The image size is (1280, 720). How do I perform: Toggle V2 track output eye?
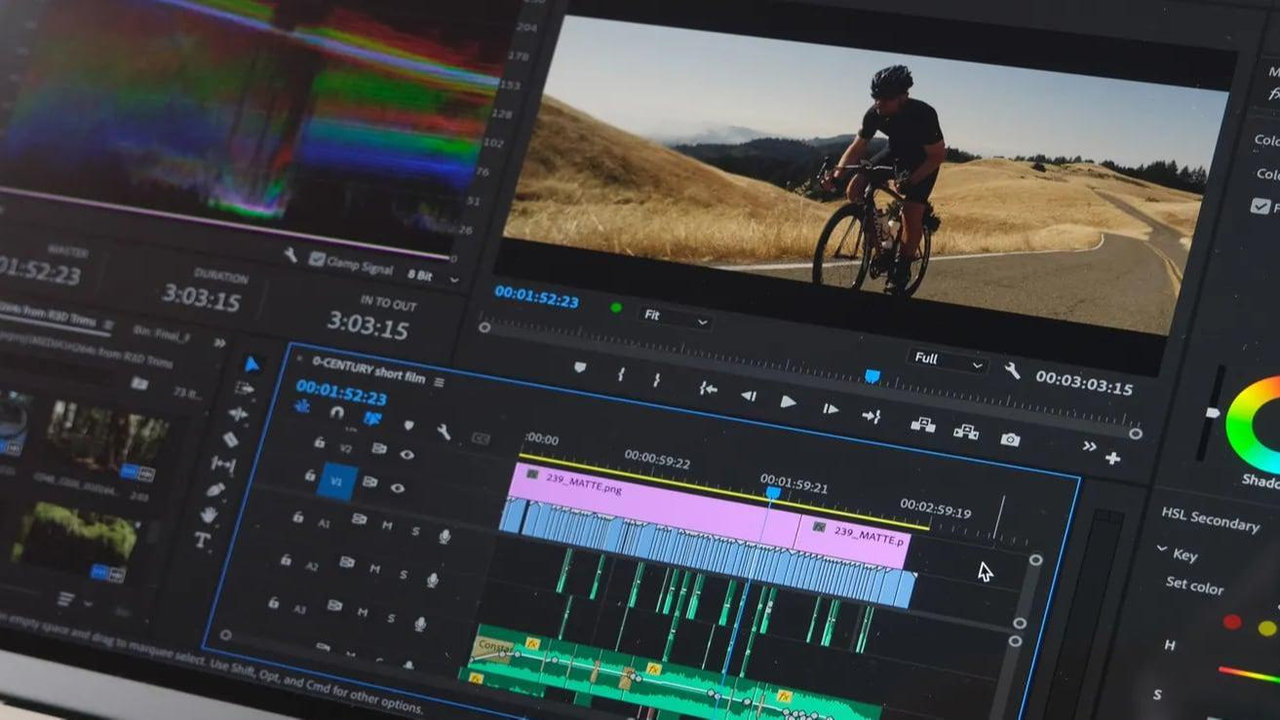(x=407, y=454)
